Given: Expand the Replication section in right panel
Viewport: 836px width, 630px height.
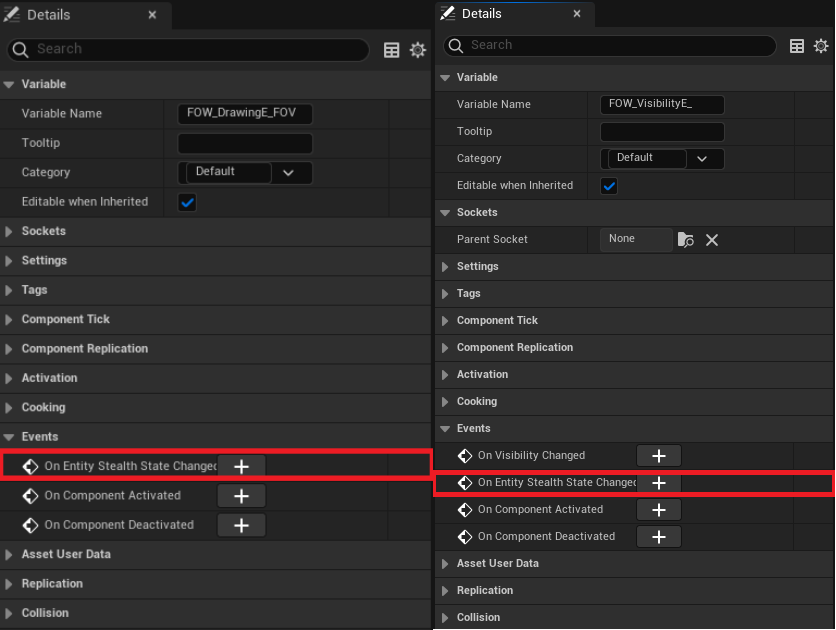Looking at the screenshot, I should click(445, 591).
